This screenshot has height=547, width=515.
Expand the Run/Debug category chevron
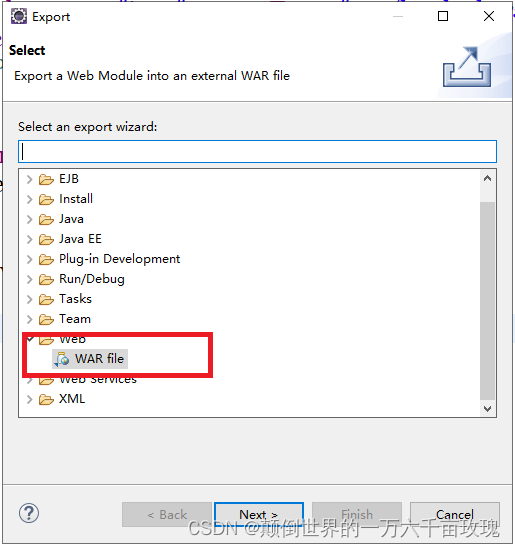30,279
